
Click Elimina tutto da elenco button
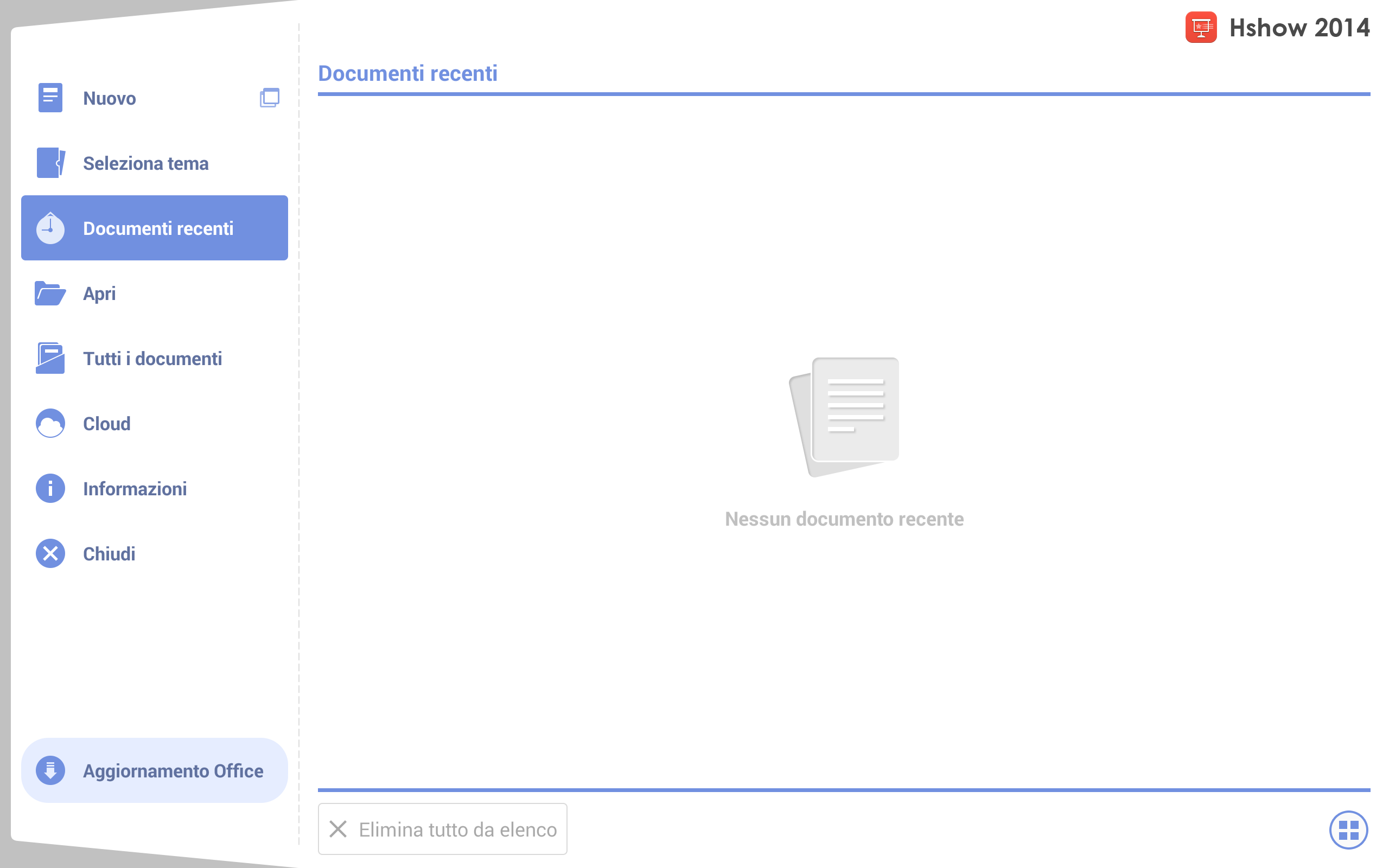tap(443, 829)
